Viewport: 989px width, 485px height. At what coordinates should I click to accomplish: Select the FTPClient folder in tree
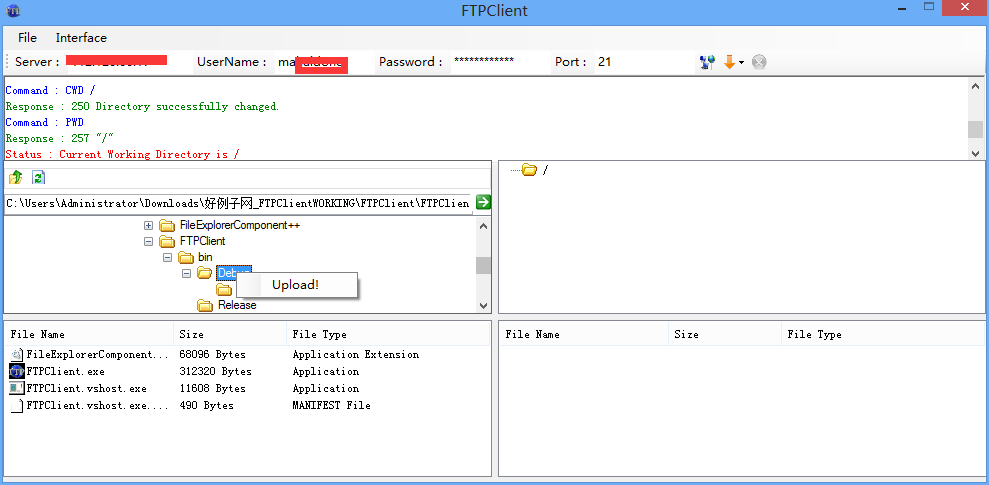coord(202,241)
